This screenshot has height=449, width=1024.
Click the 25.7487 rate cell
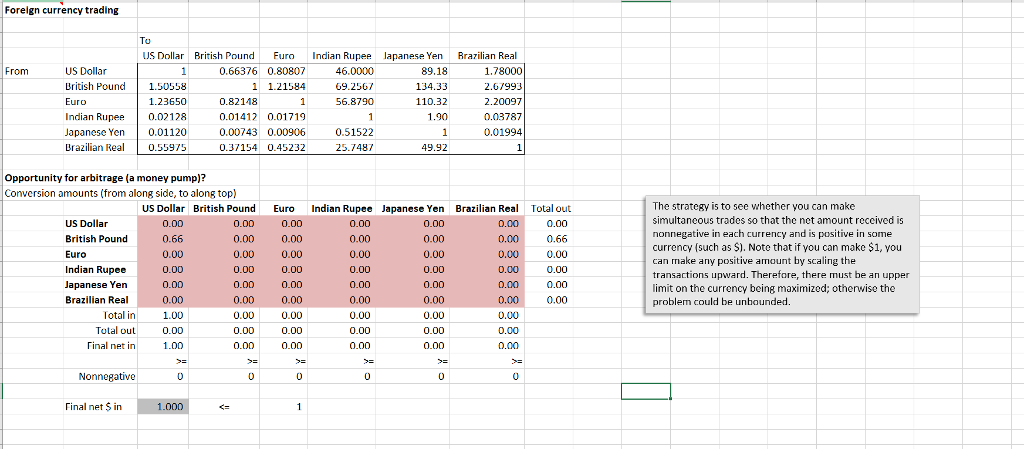coord(342,147)
